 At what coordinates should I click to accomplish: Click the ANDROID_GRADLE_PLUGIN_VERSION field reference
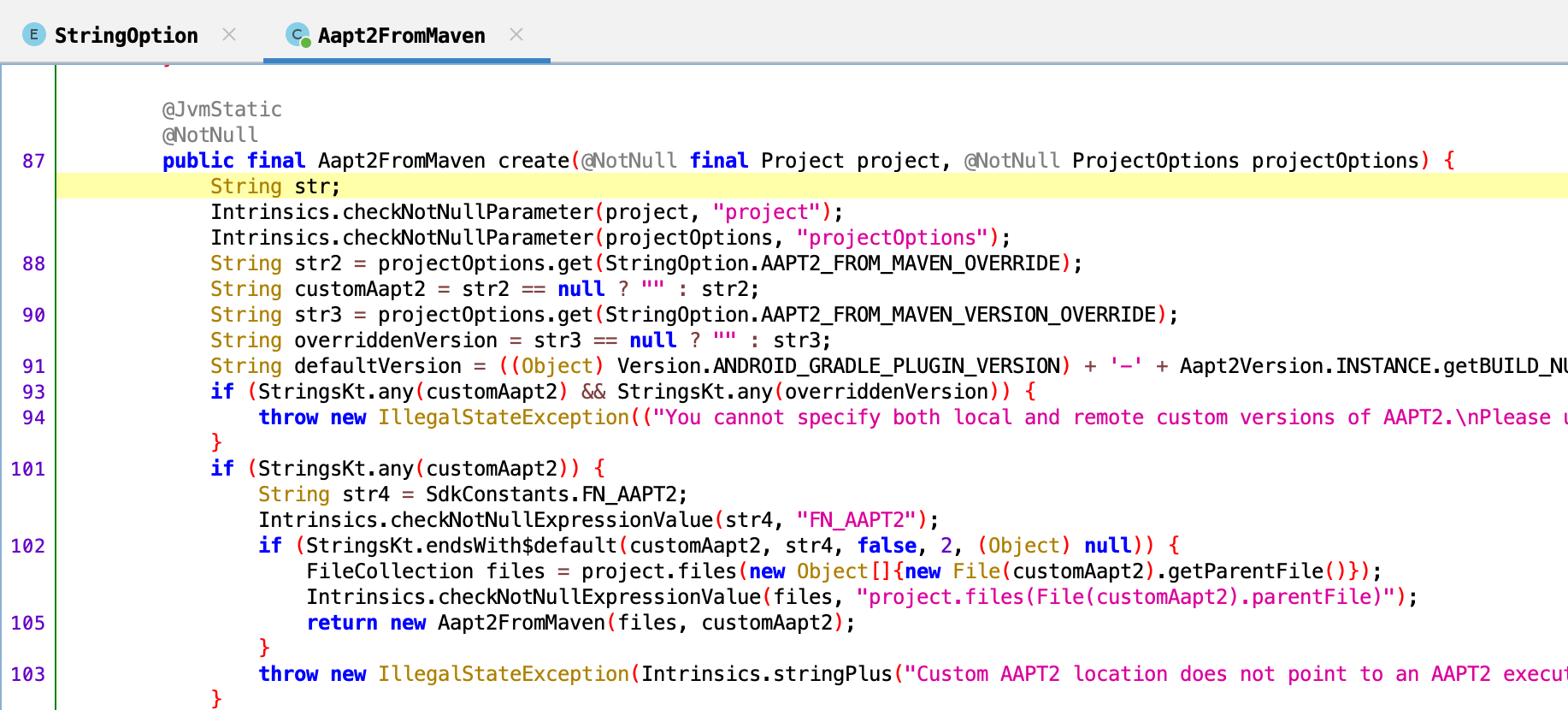click(x=886, y=366)
